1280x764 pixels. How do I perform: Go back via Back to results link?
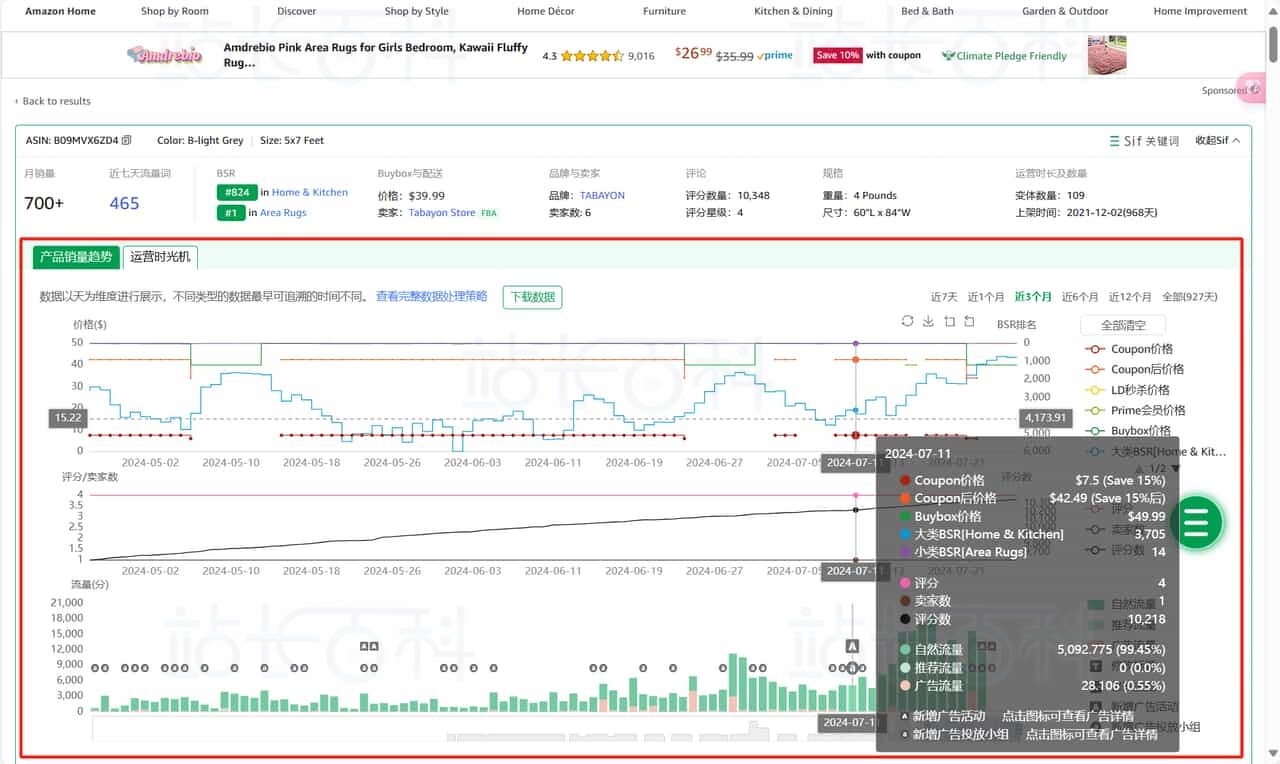click(x=53, y=101)
